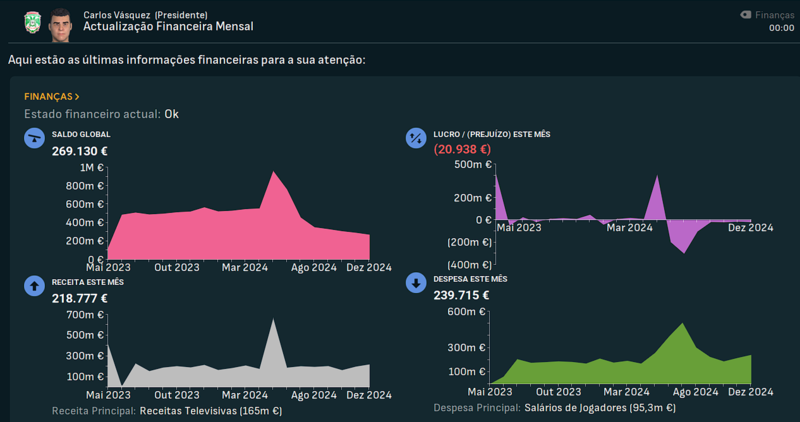Click the Estado financeiro actual label
Image resolution: width=800 pixels, height=422 pixels.
tap(92, 114)
